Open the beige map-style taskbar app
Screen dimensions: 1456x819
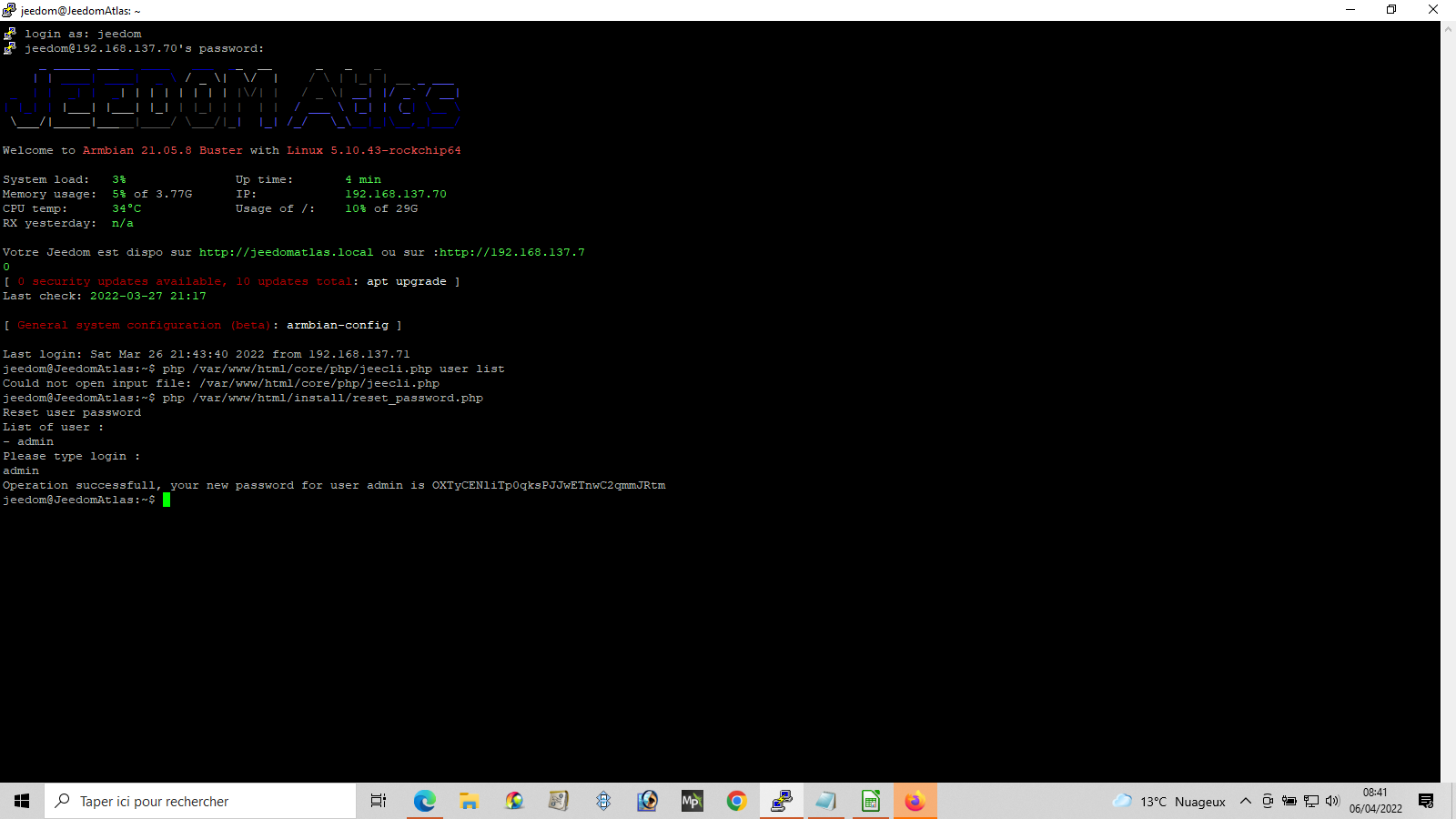(558, 801)
